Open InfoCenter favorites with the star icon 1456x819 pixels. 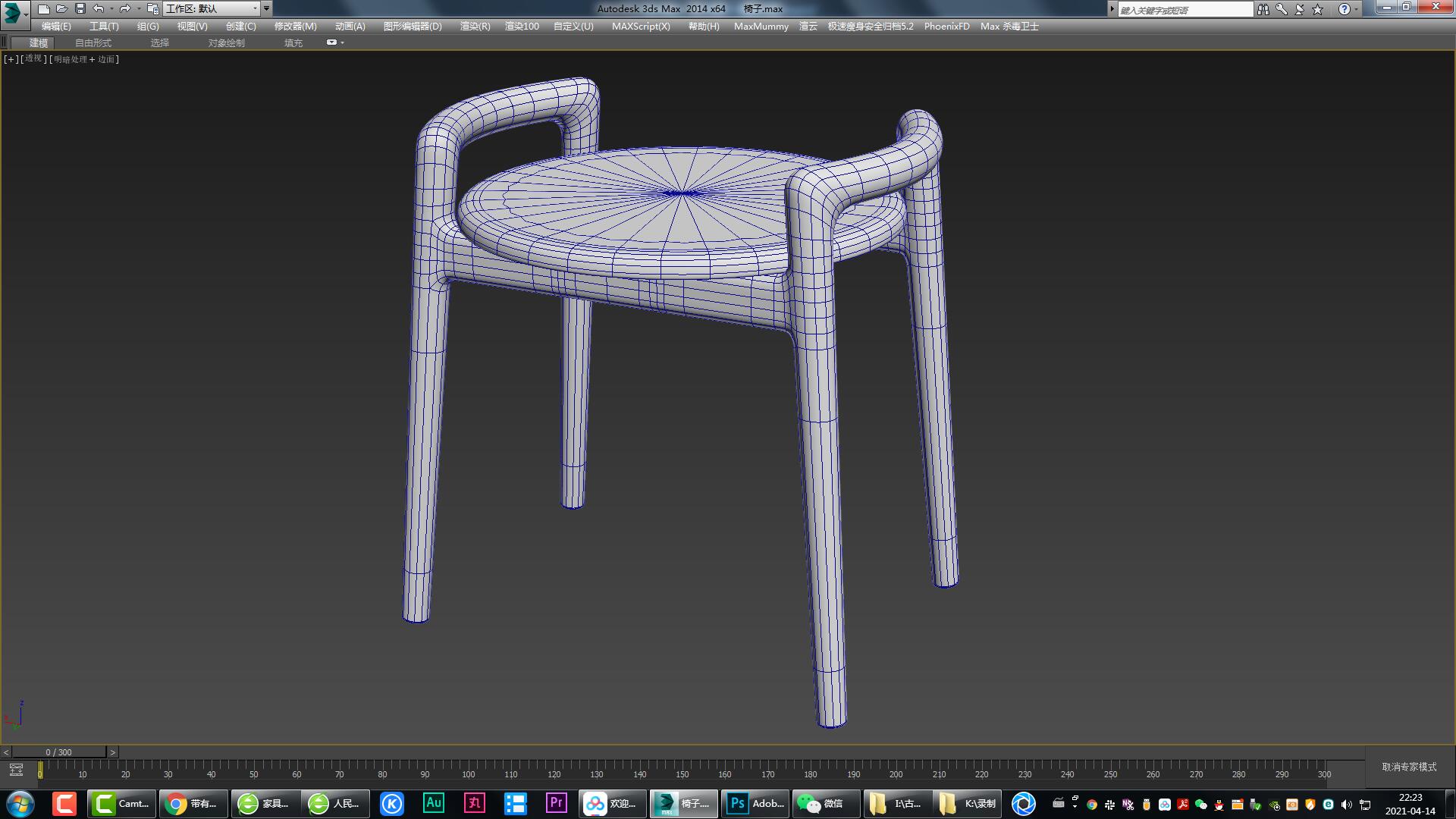point(1318,9)
